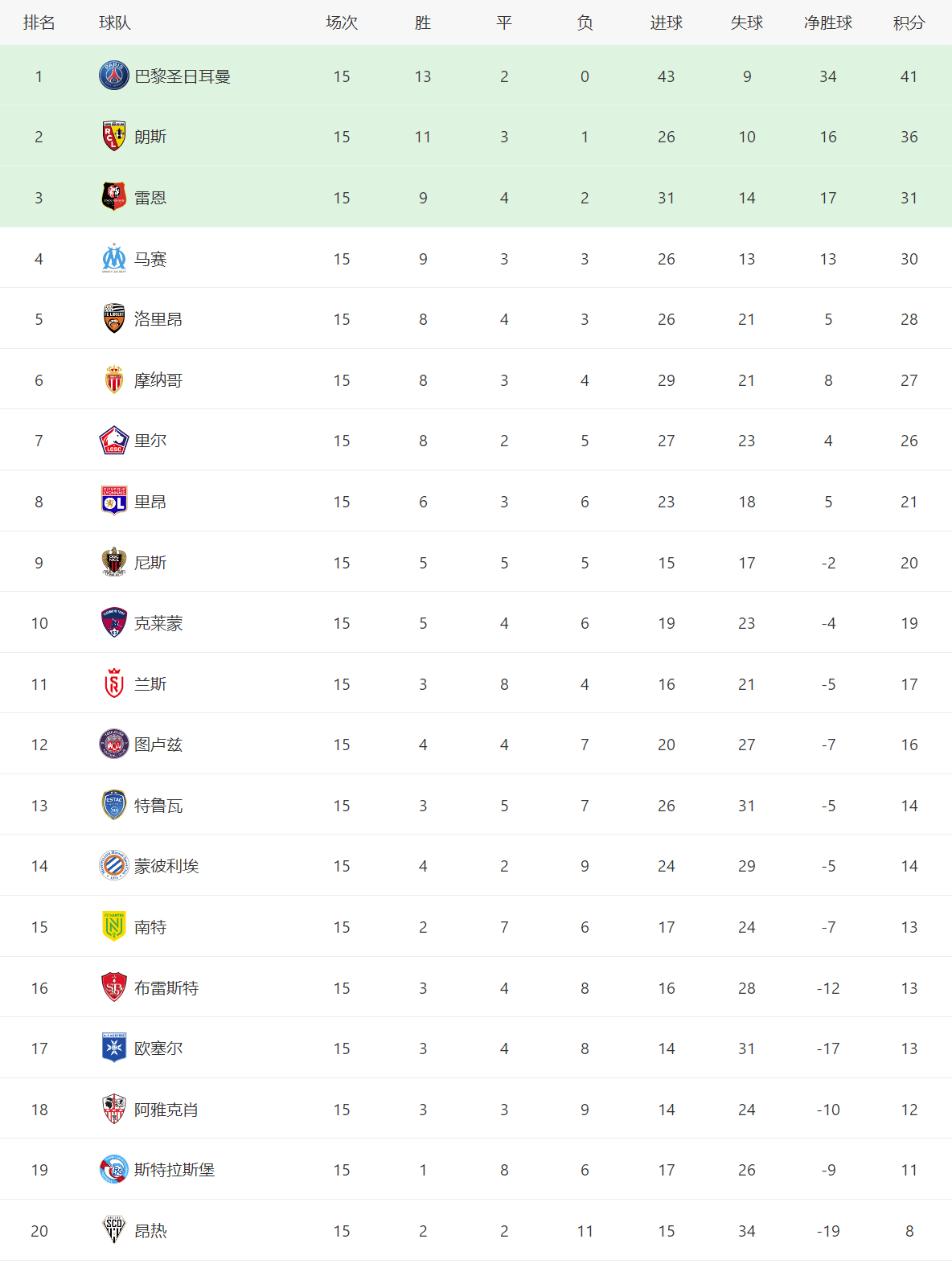Click the Strasbourg club logo
Viewport: 952px width, 1272px height.
tap(114, 1170)
